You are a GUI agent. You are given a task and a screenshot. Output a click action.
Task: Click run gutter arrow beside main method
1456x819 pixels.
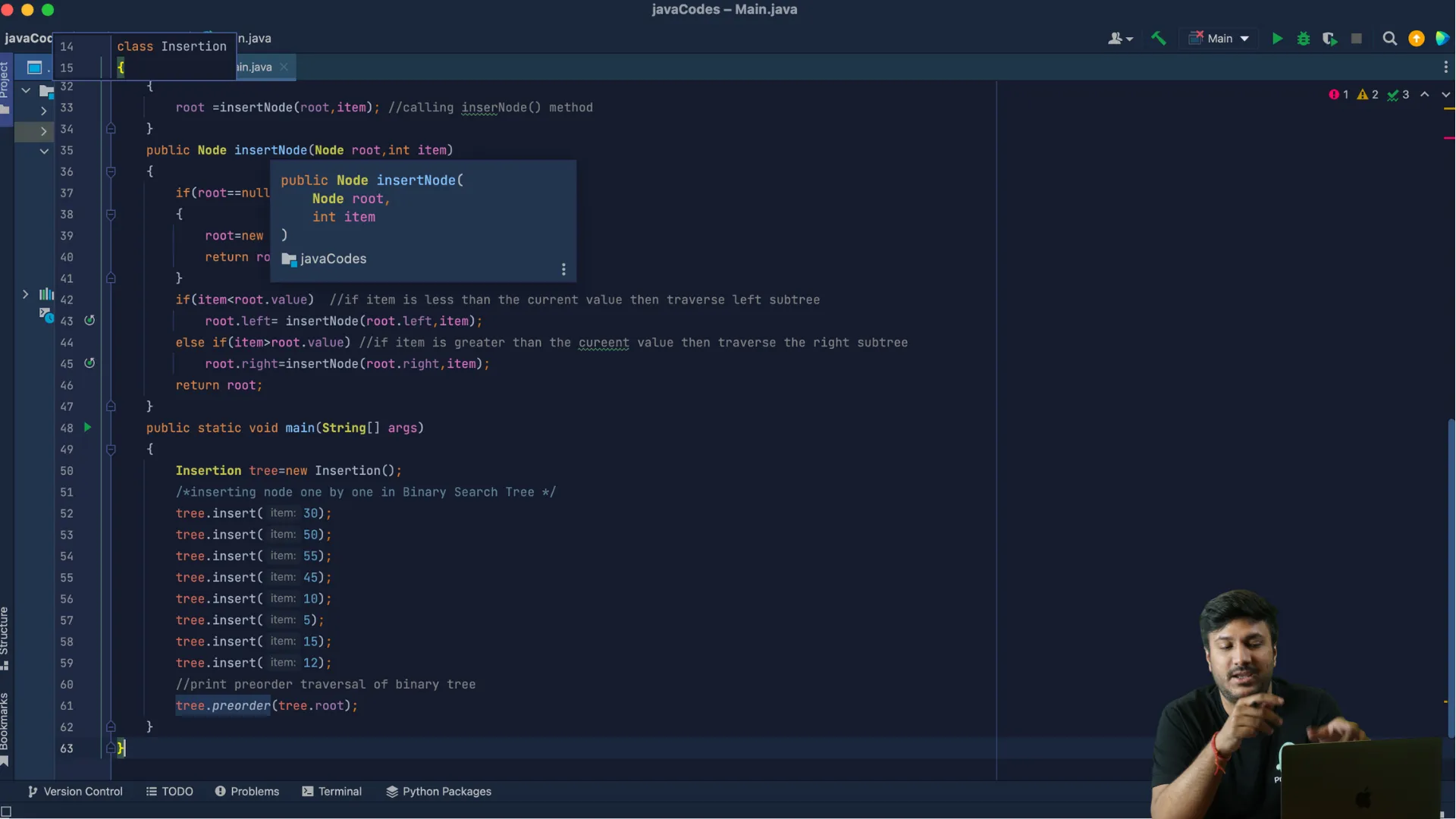click(x=88, y=428)
